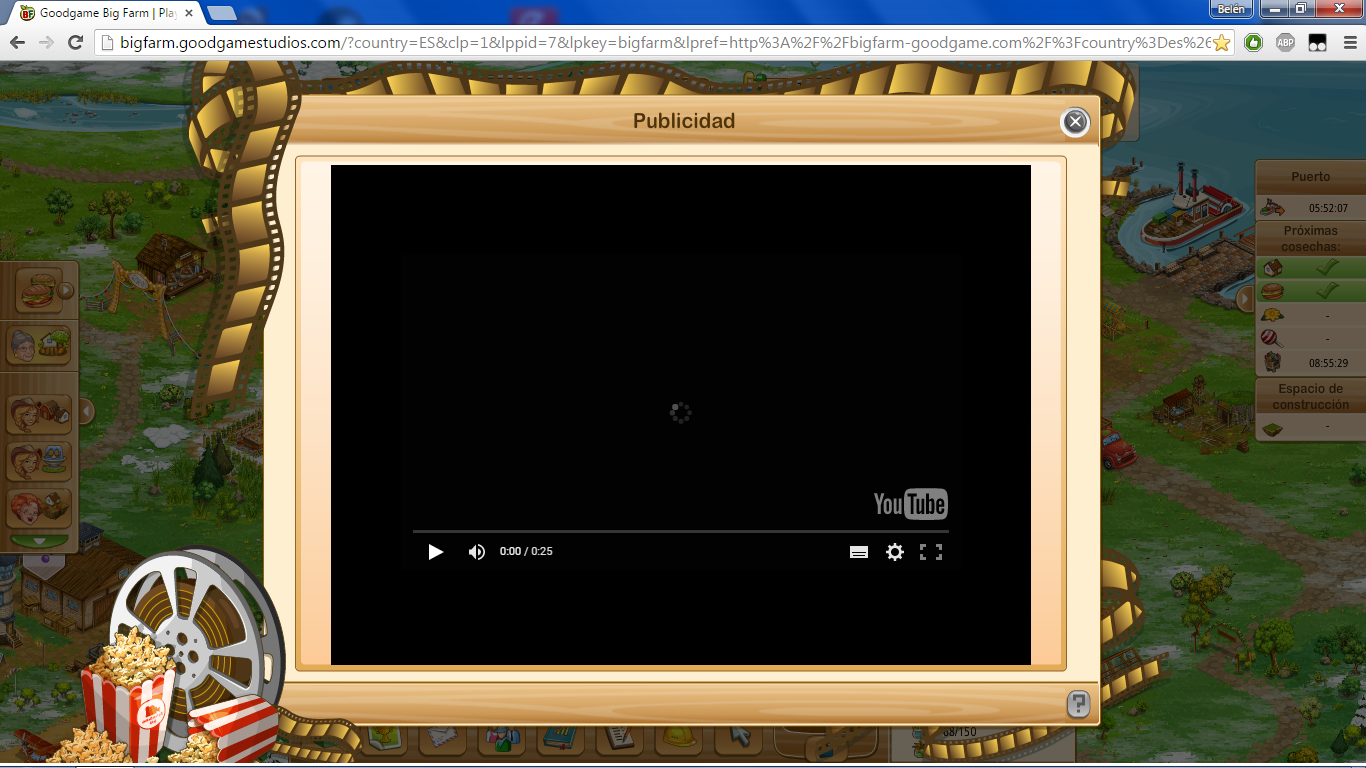This screenshot has width=1366, height=768.
Task: Click the harvest timer 08:55:29
Action: coord(1328,363)
